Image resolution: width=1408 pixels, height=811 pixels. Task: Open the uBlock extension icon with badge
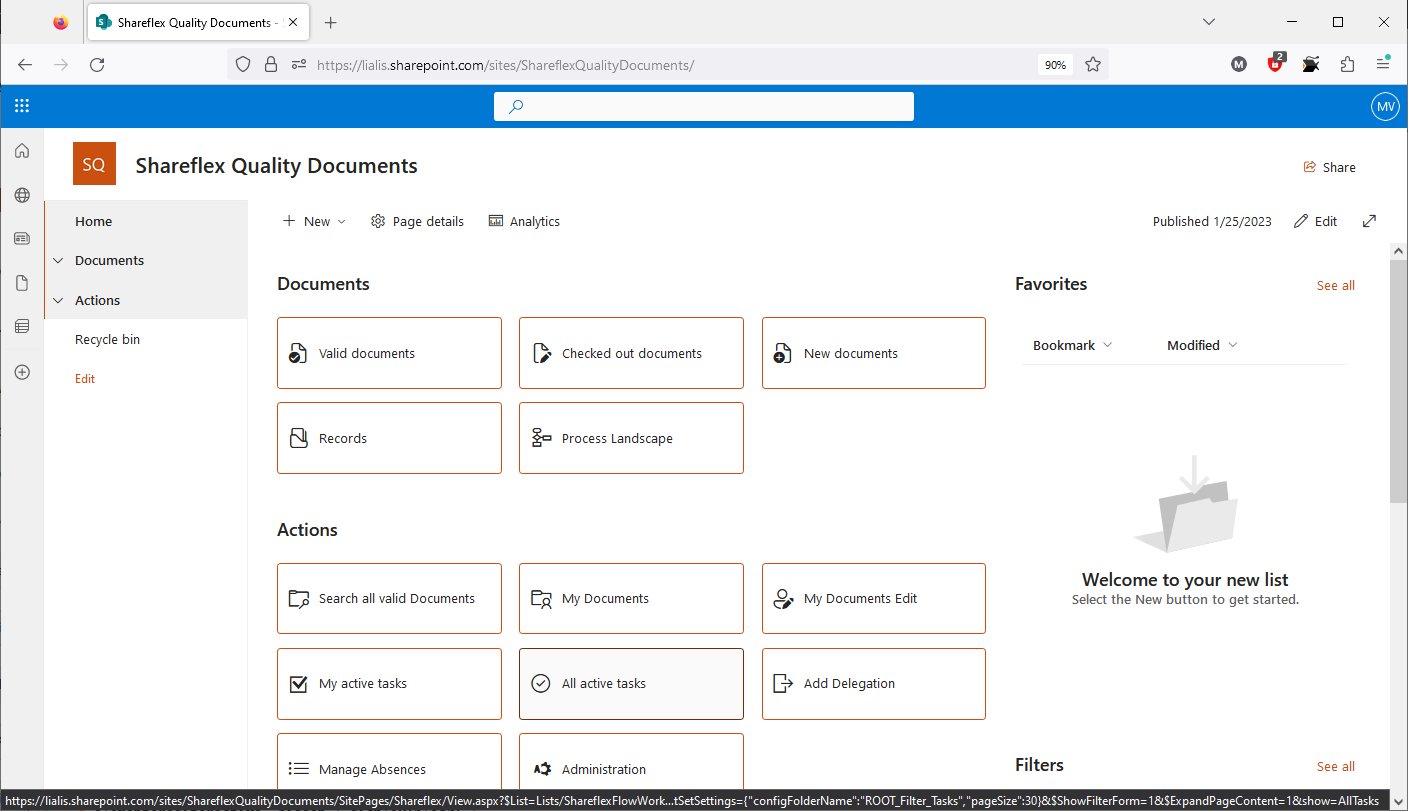[1276, 63]
